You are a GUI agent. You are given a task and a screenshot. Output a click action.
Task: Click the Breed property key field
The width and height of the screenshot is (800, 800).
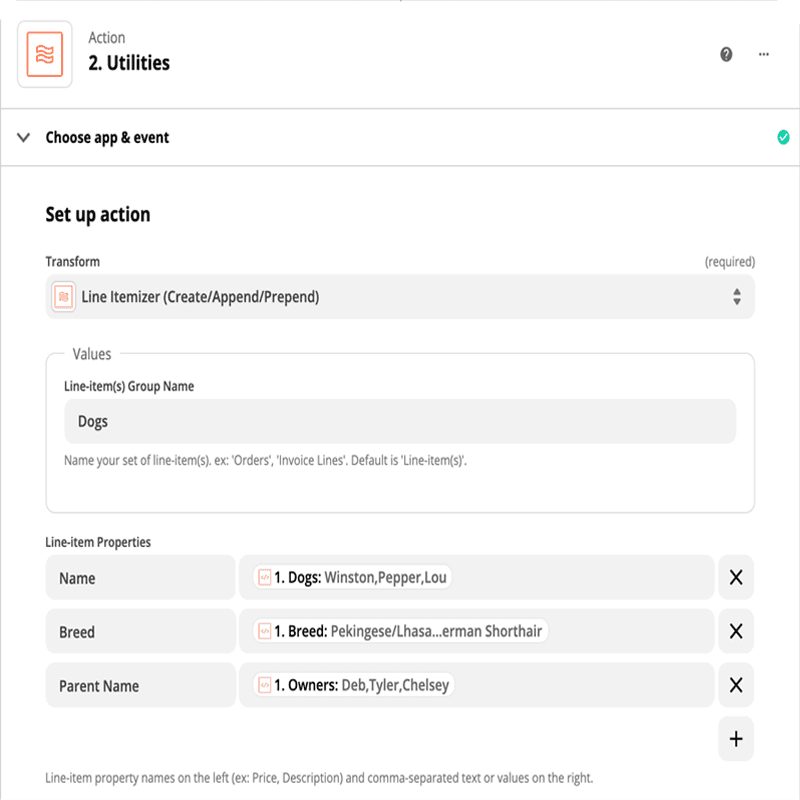tap(140, 632)
